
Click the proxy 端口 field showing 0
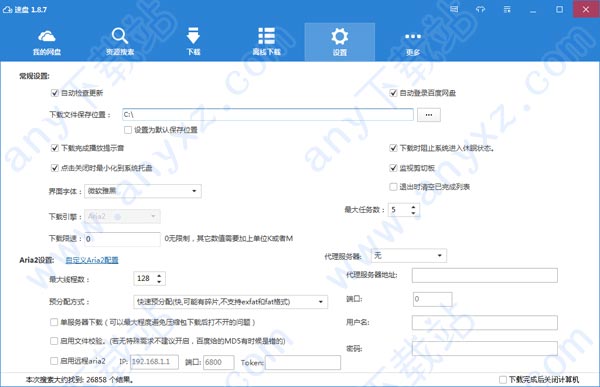(x=432, y=299)
